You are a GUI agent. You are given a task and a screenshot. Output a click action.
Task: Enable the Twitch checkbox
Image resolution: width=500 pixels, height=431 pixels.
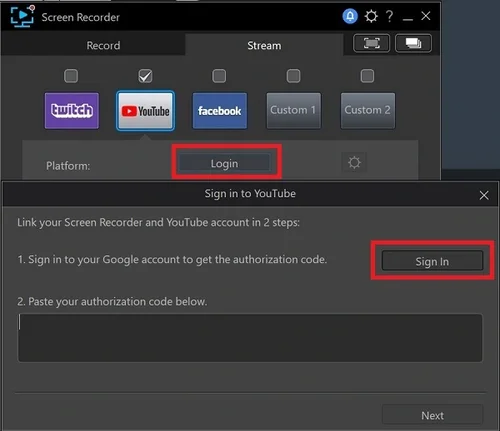[x=71, y=76]
